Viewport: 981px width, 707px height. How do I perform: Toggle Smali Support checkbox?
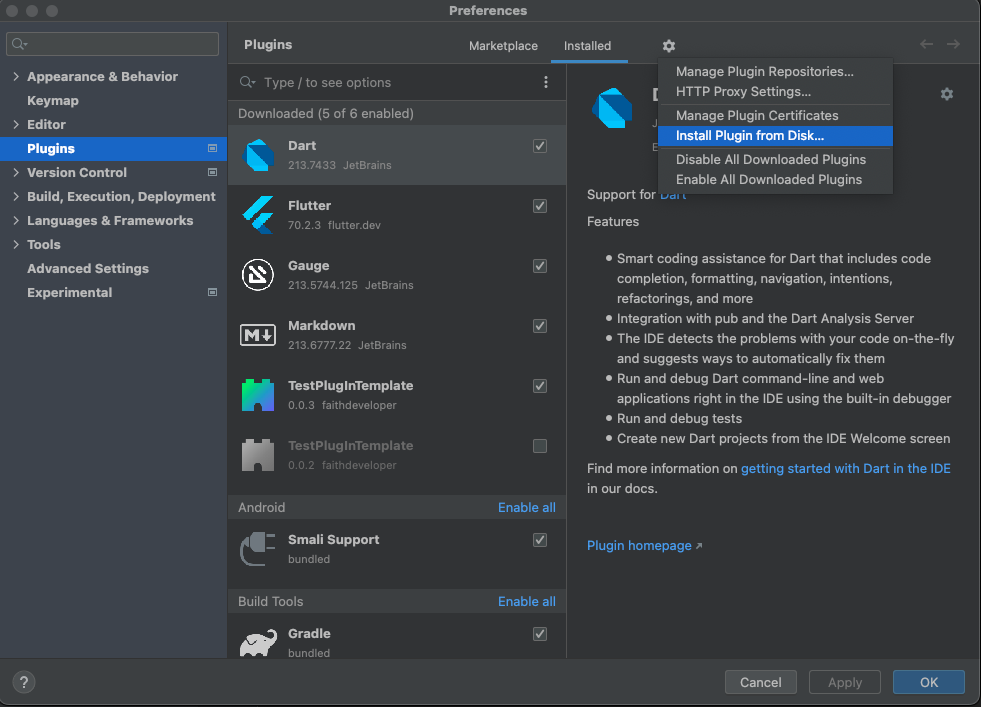(540, 540)
